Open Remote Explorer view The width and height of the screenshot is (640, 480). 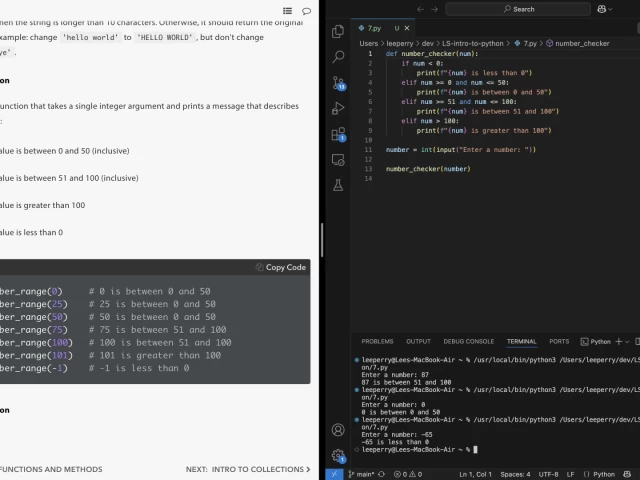(338, 160)
